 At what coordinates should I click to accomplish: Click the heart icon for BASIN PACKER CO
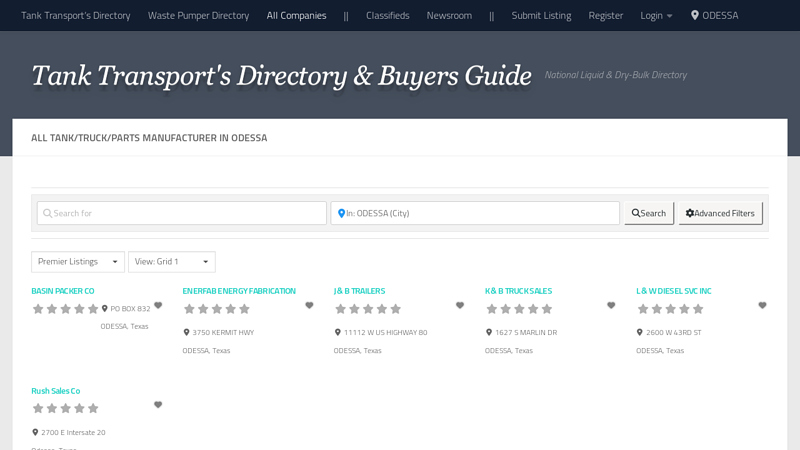point(158,306)
